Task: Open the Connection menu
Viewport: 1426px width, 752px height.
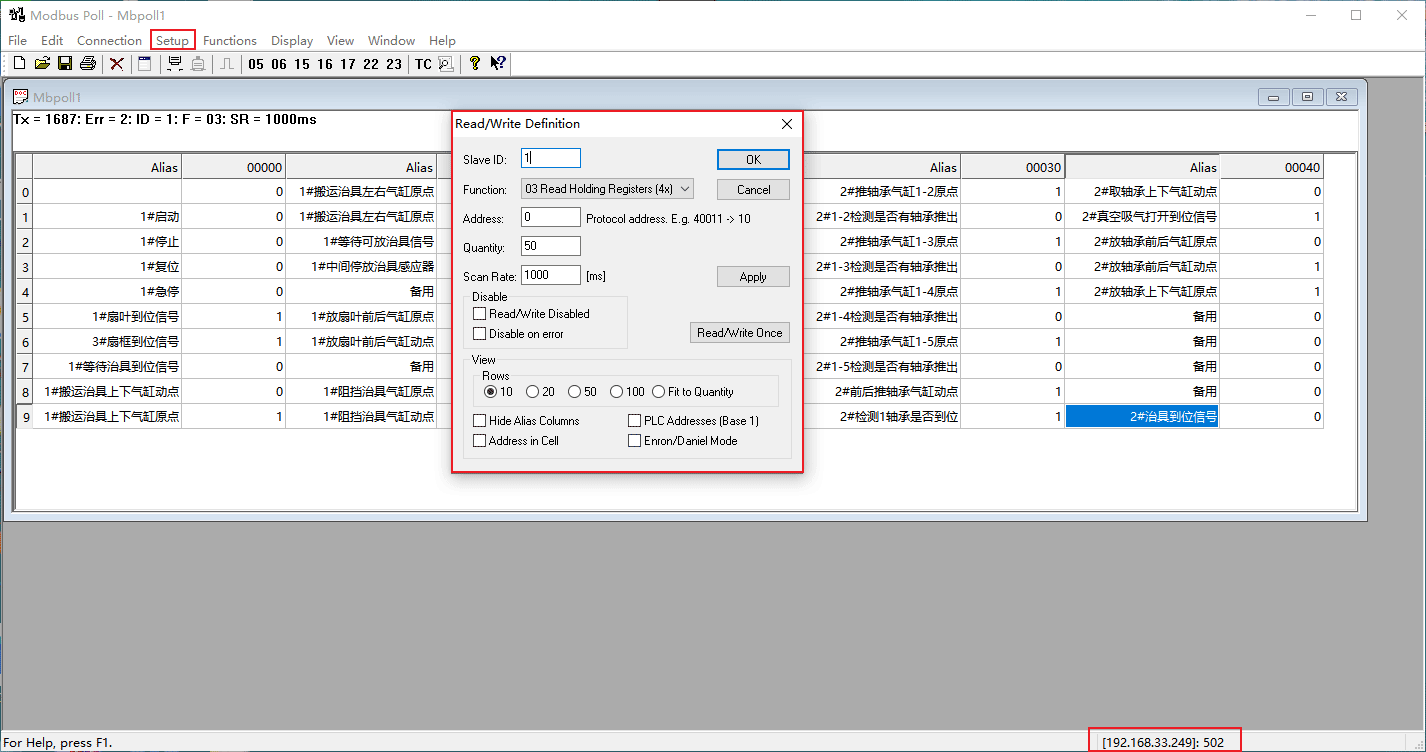Action: click(109, 41)
